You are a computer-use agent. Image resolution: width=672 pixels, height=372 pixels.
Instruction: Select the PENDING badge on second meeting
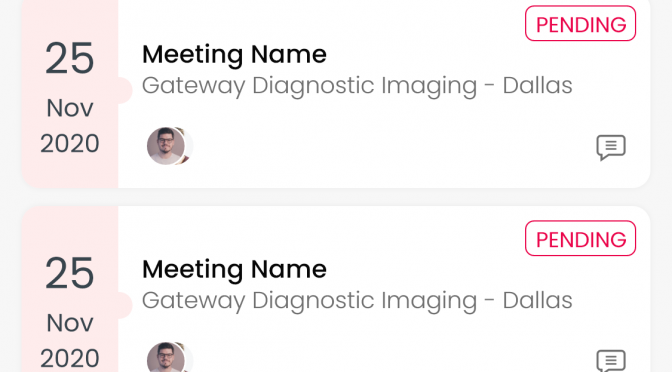pos(580,238)
